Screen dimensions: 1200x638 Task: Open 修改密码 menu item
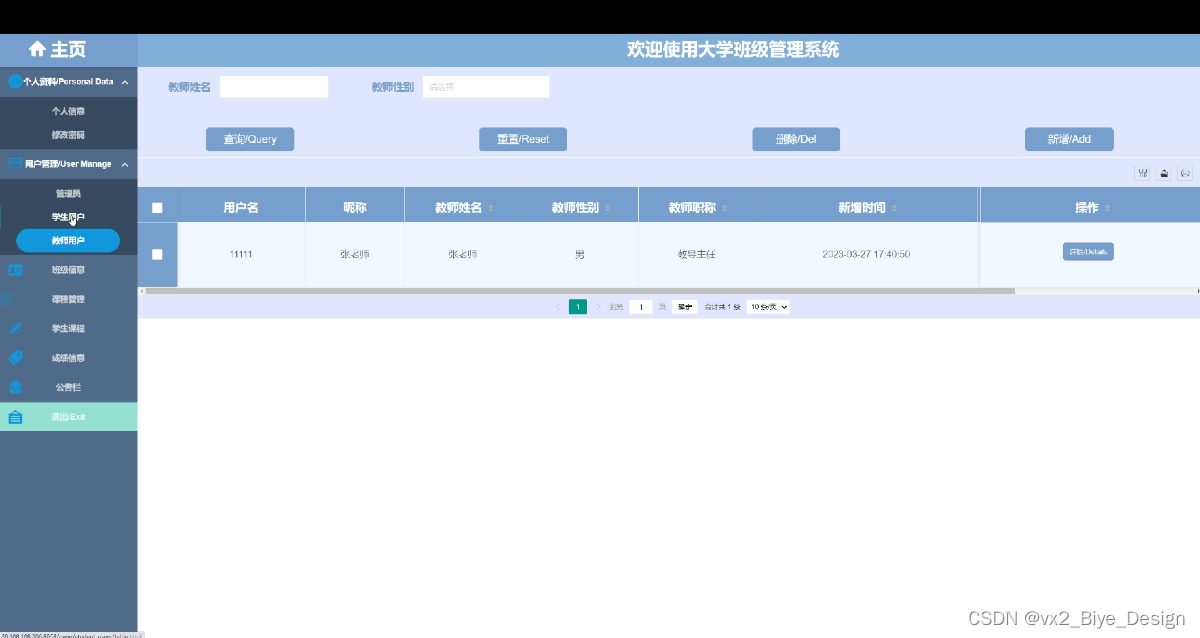68,134
